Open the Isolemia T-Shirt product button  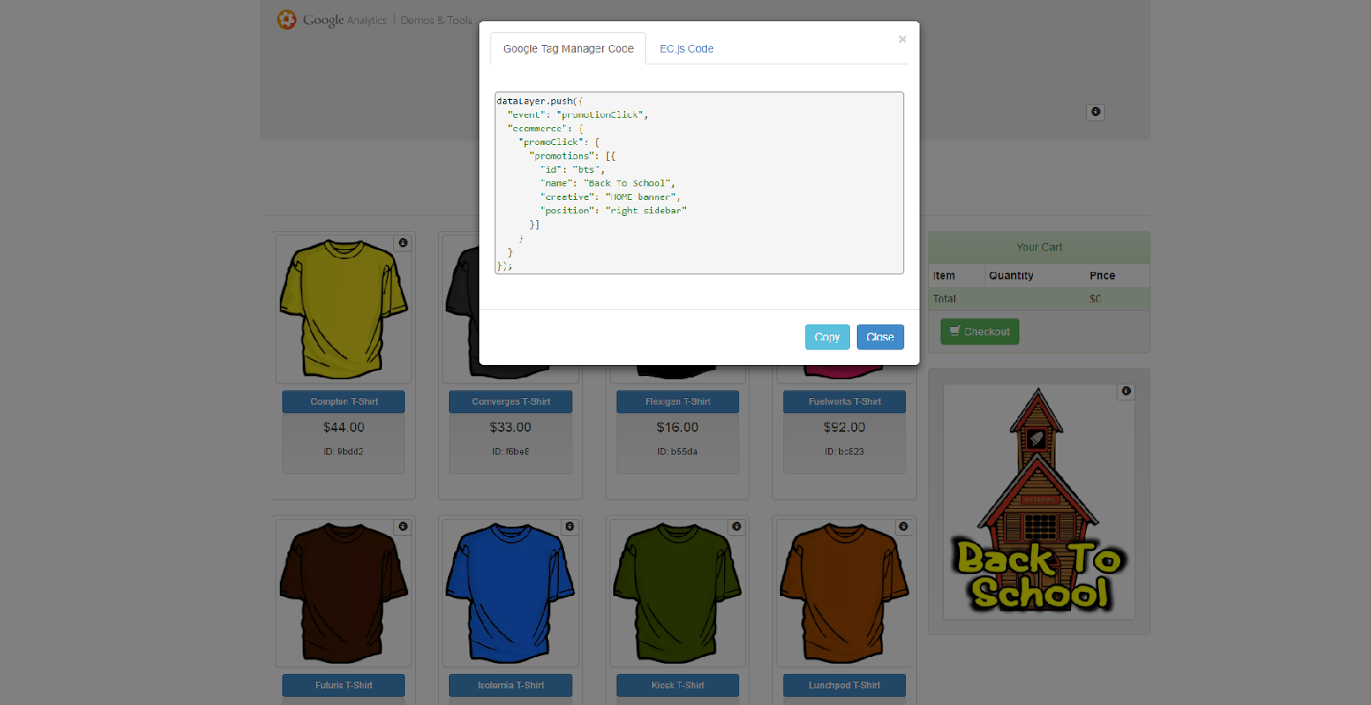click(x=510, y=685)
